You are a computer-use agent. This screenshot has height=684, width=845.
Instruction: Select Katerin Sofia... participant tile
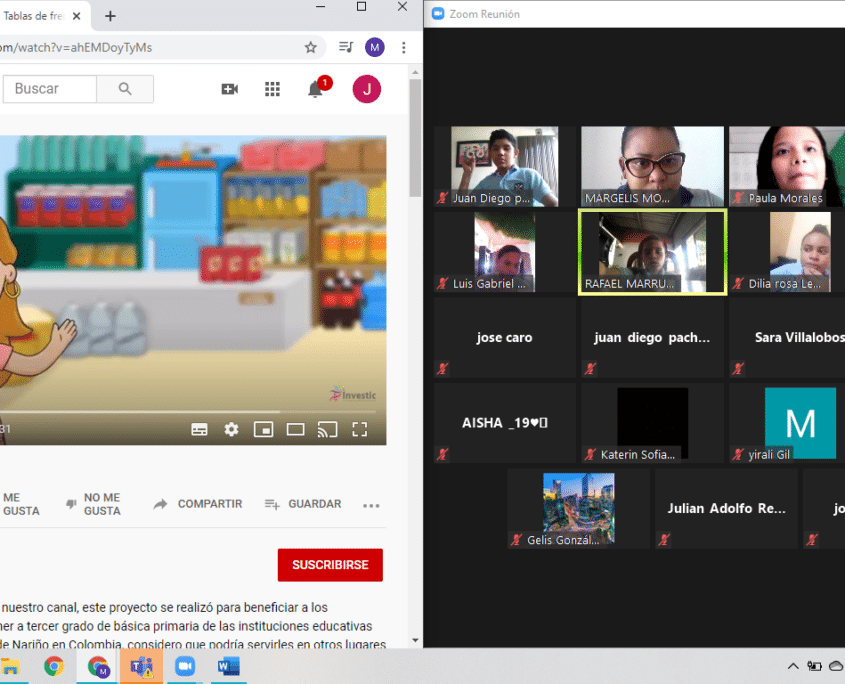(x=652, y=423)
